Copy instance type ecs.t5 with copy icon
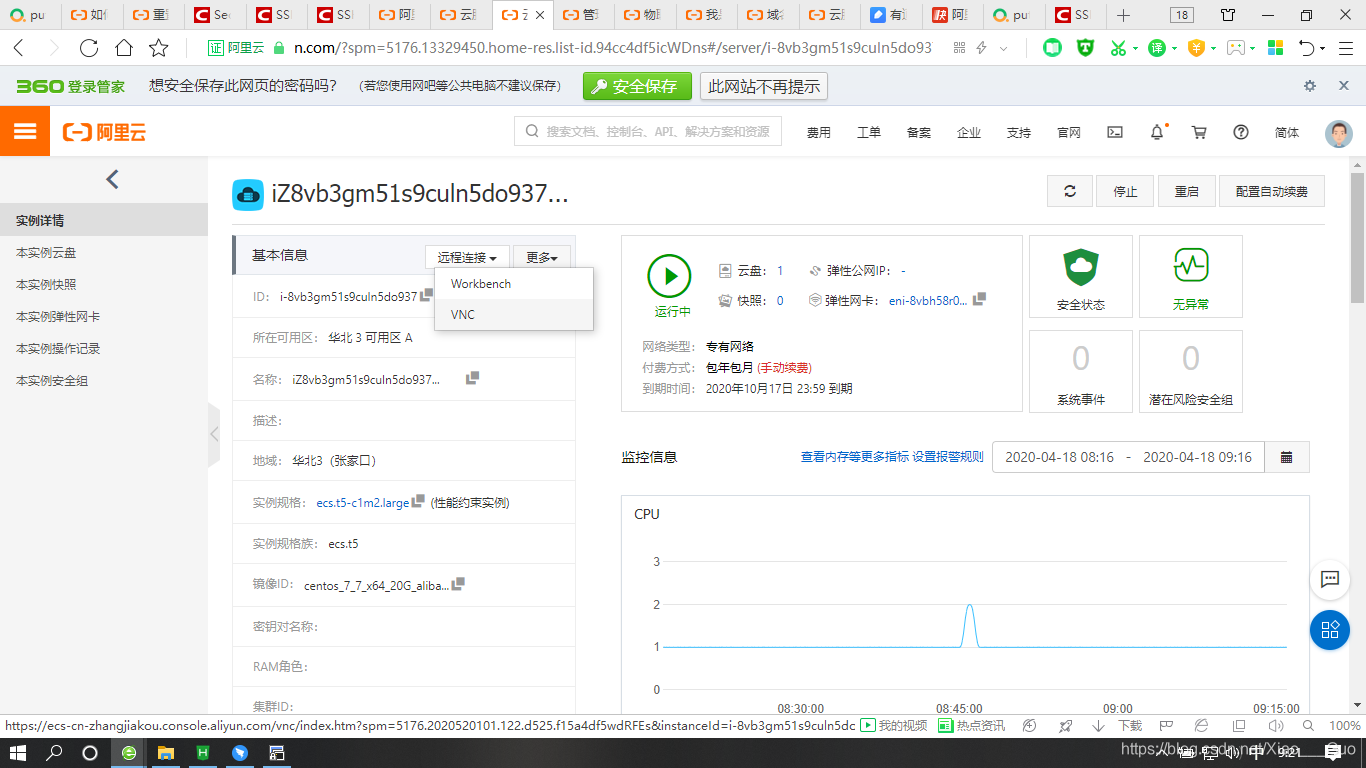The width and height of the screenshot is (1366, 768). point(418,501)
